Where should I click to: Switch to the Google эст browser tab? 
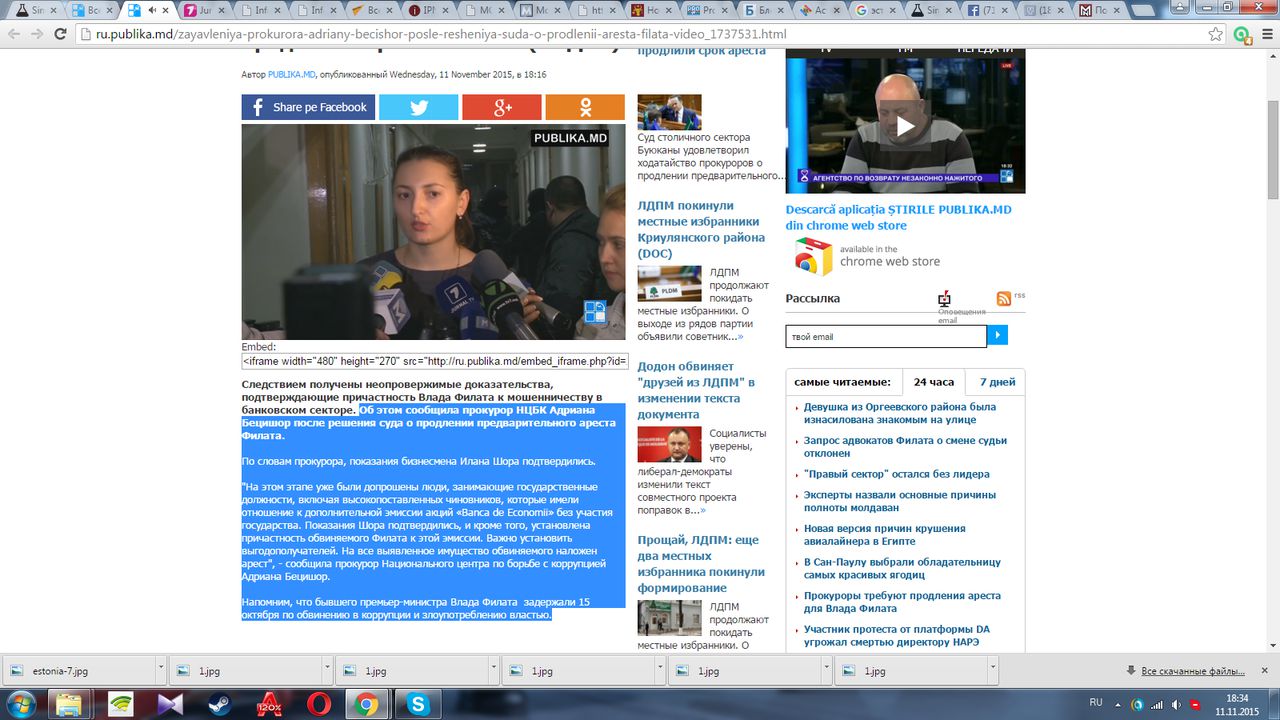[x=876, y=11]
